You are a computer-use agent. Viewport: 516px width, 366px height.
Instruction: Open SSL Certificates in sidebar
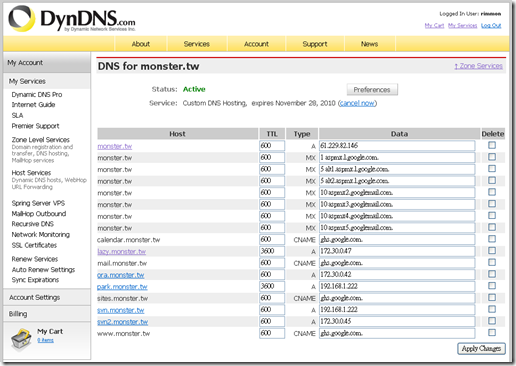34,245
